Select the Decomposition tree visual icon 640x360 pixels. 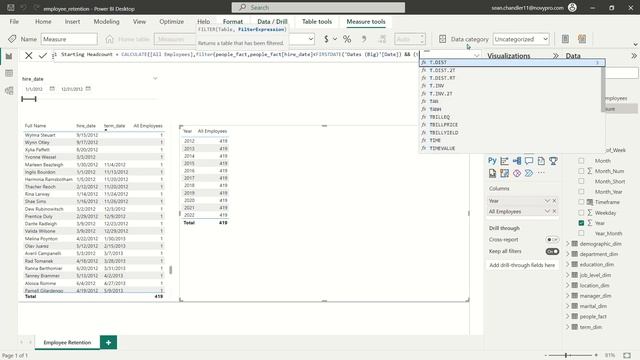(x=517, y=161)
